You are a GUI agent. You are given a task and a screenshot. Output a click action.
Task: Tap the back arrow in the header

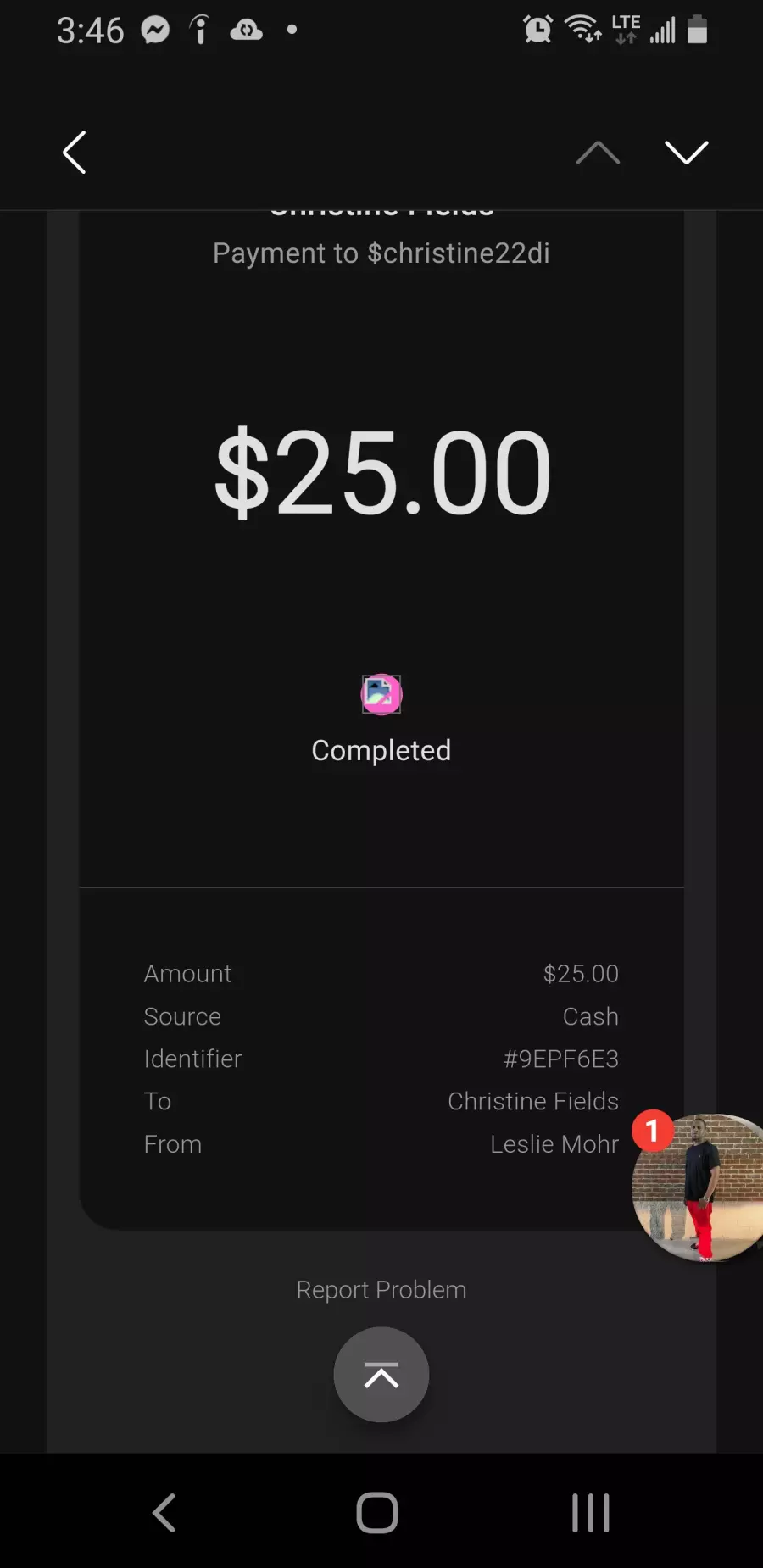pos(75,153)
